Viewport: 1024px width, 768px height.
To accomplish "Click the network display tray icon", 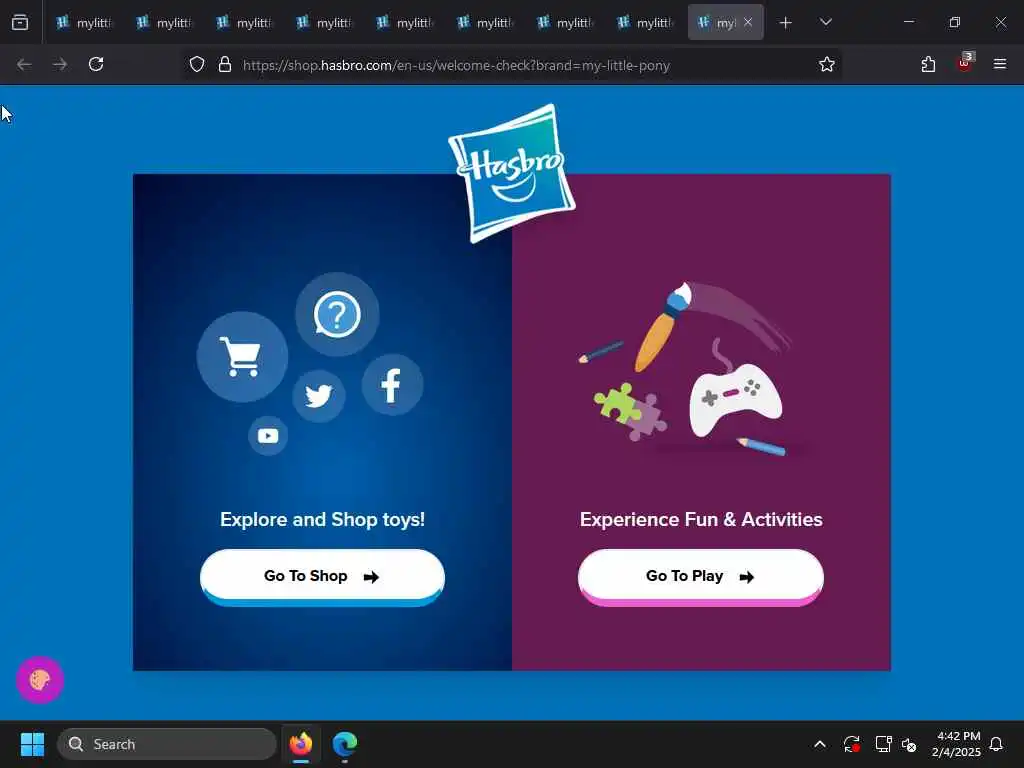I will point(884,744).
